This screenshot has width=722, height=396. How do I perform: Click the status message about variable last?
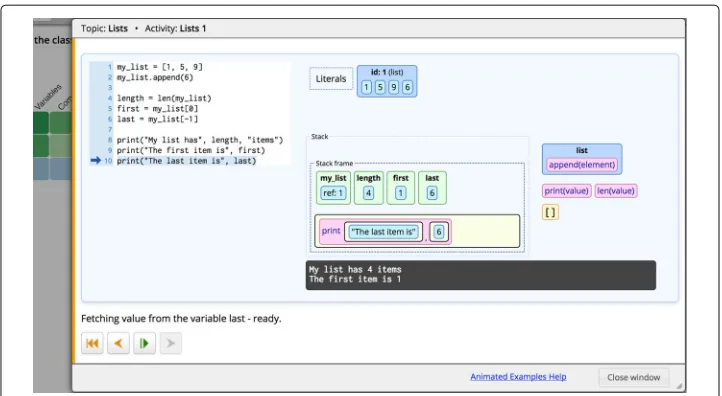(181, 319)
